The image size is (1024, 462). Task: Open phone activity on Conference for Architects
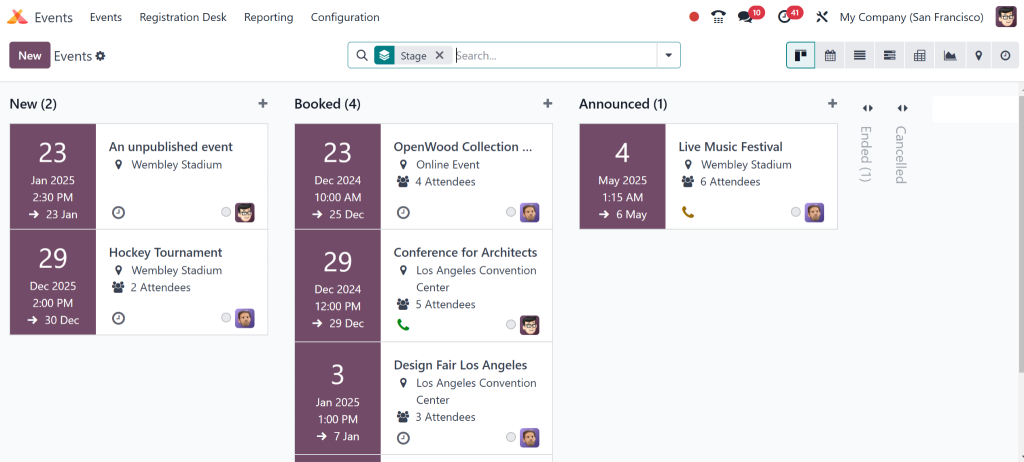pos(403,324)
